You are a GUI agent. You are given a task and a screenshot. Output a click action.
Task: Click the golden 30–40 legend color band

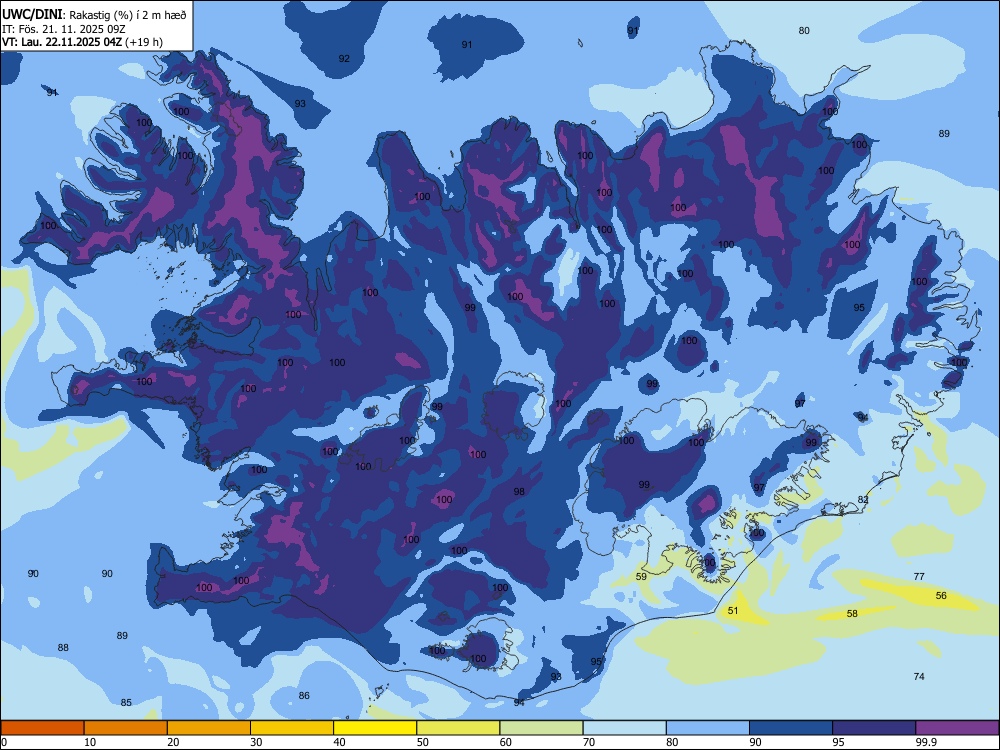click(x=292, y=728)
